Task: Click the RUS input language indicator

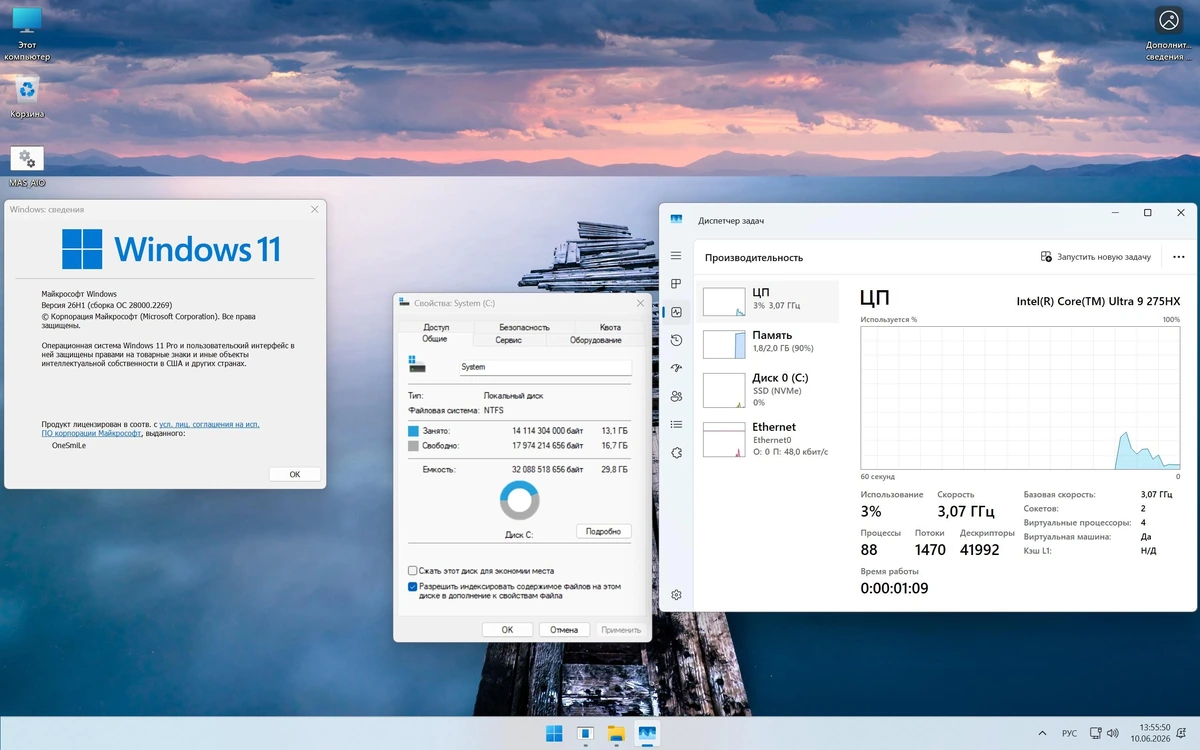Action: [1069, 733]
